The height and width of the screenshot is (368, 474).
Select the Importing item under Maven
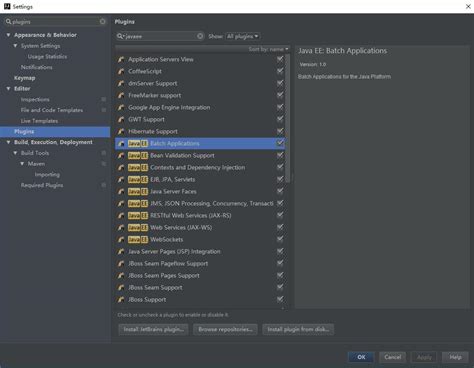(47, 174)
